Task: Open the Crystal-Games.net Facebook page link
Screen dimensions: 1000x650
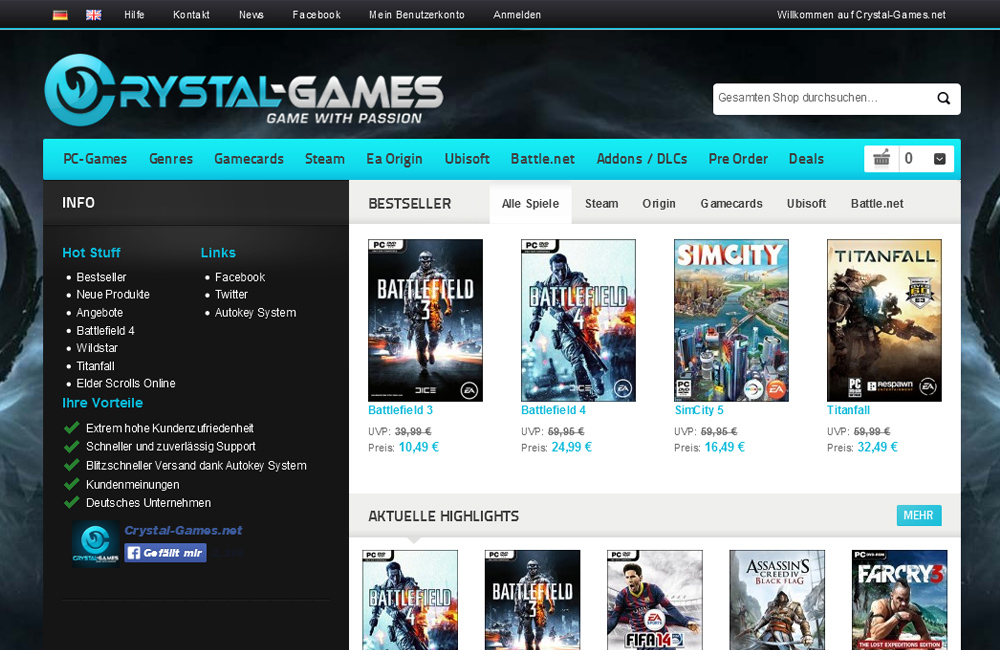Action: pos(183,530)
